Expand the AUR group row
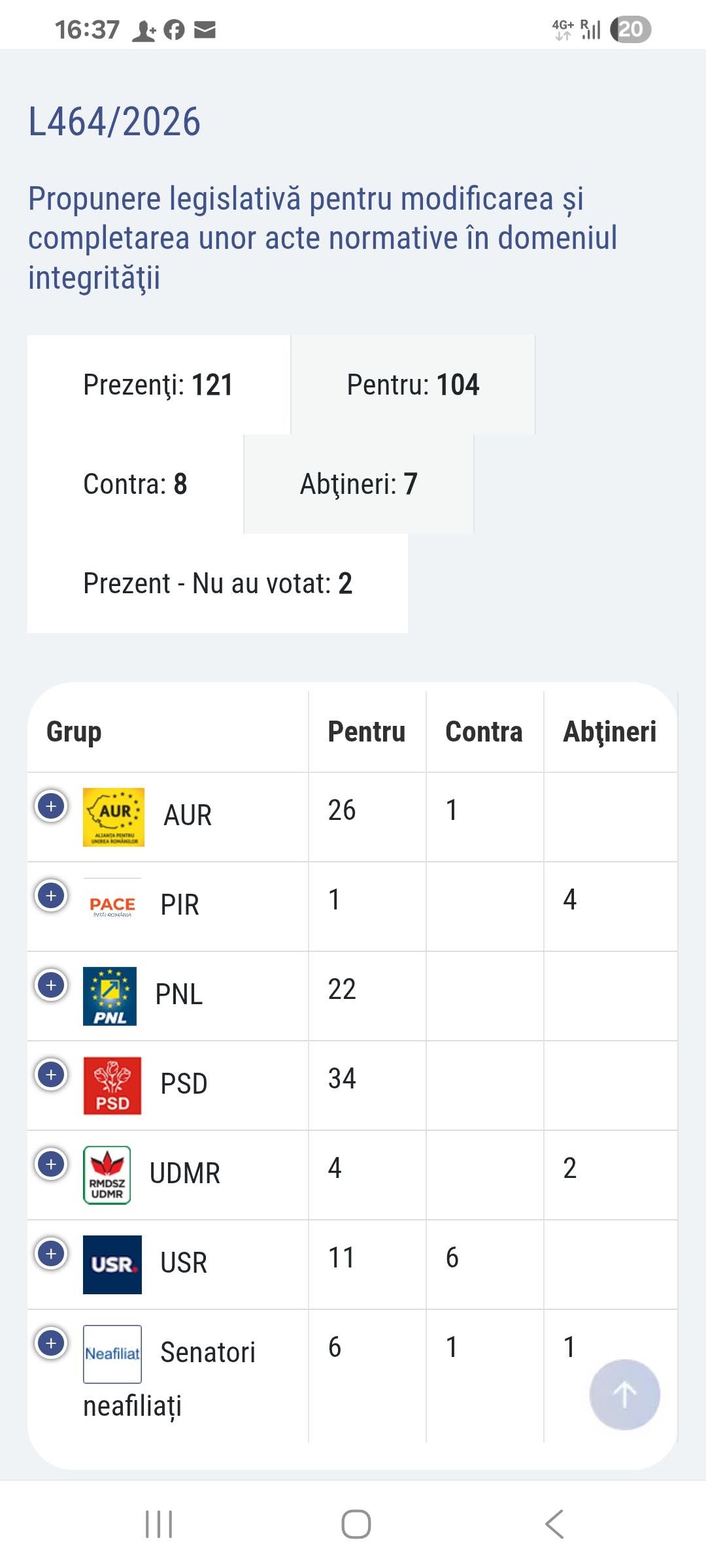706x1568 pixels. (51, 806)
